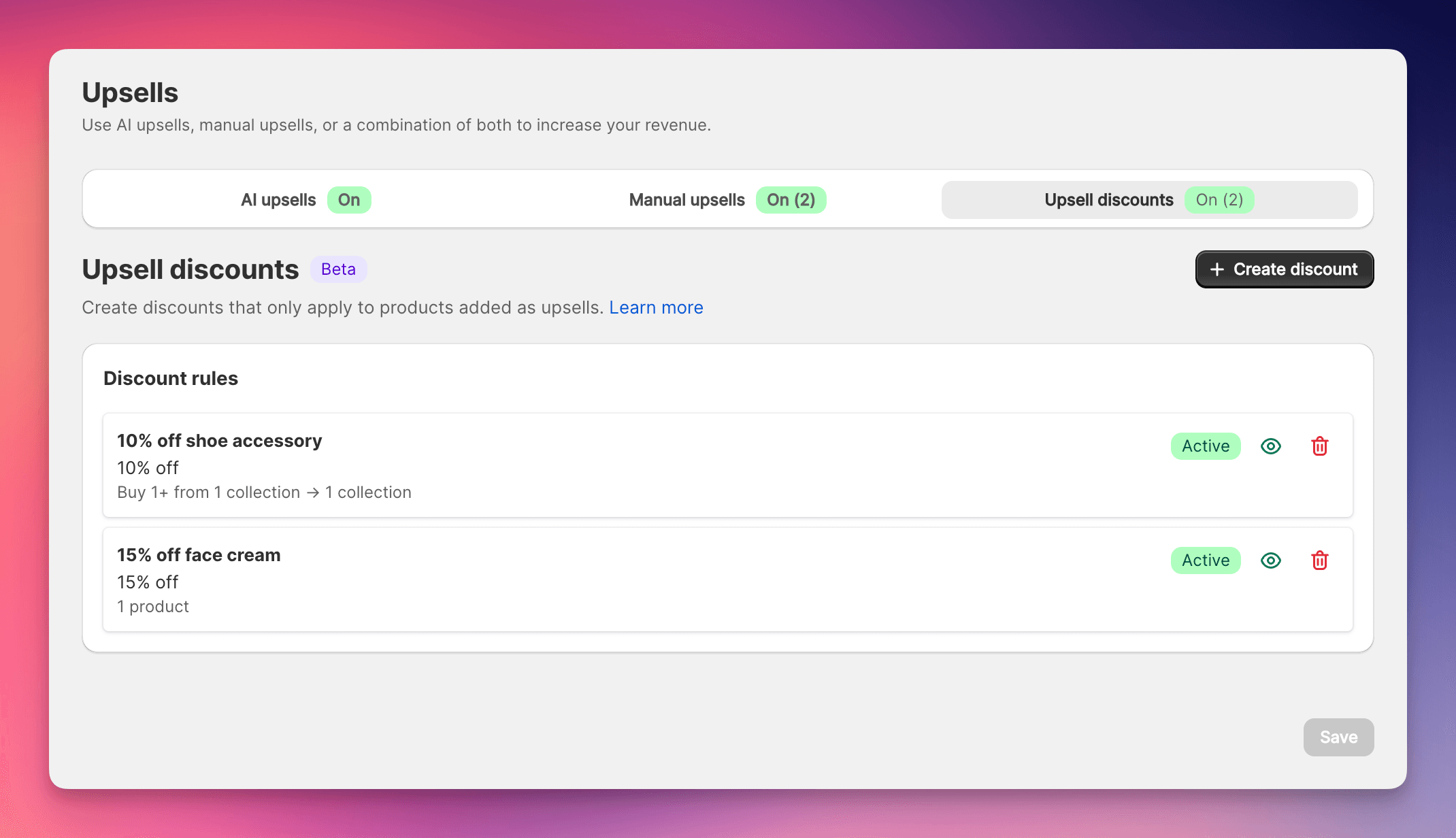1456x838 pixels.
Task: Toggle Active status on shoe accessory discount
Action: [x=1205, y=446]
